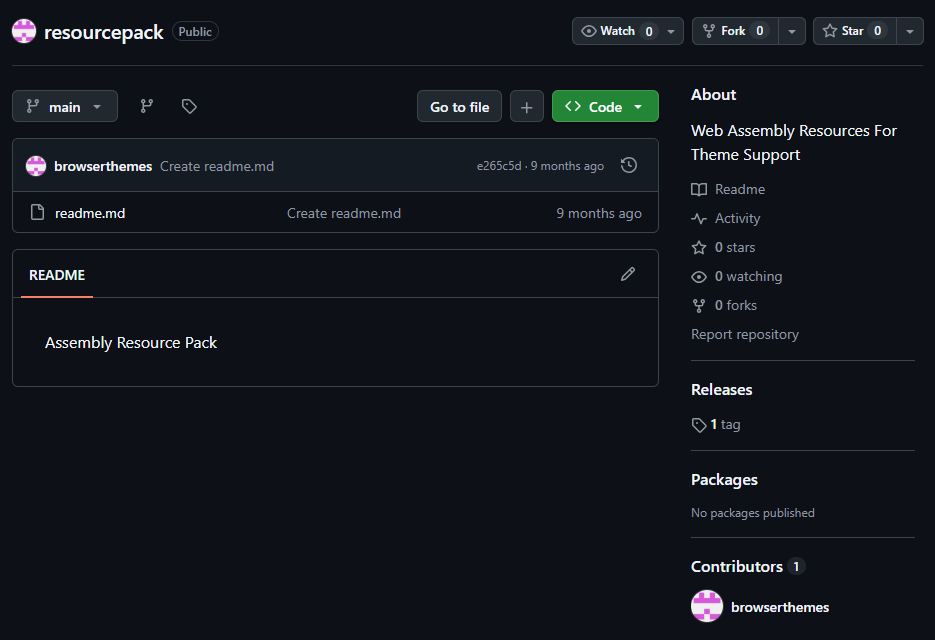Click the Contributors count badge 1
The width and height of the screenshot is (935, 640).
tap(796, 566)
